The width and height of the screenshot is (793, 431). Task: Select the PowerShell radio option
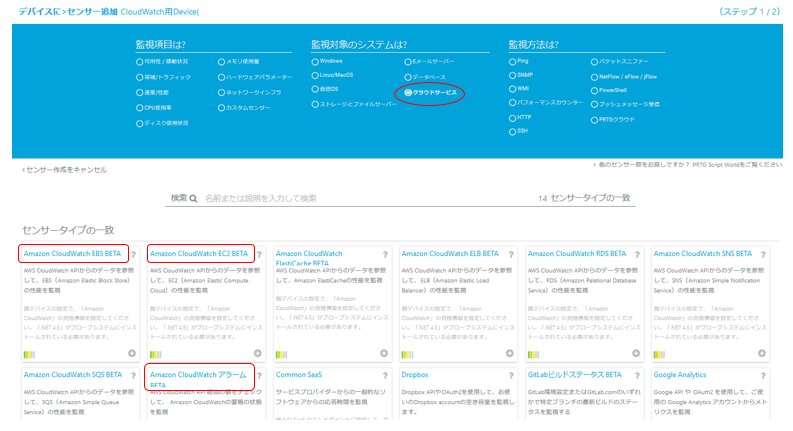594,91
